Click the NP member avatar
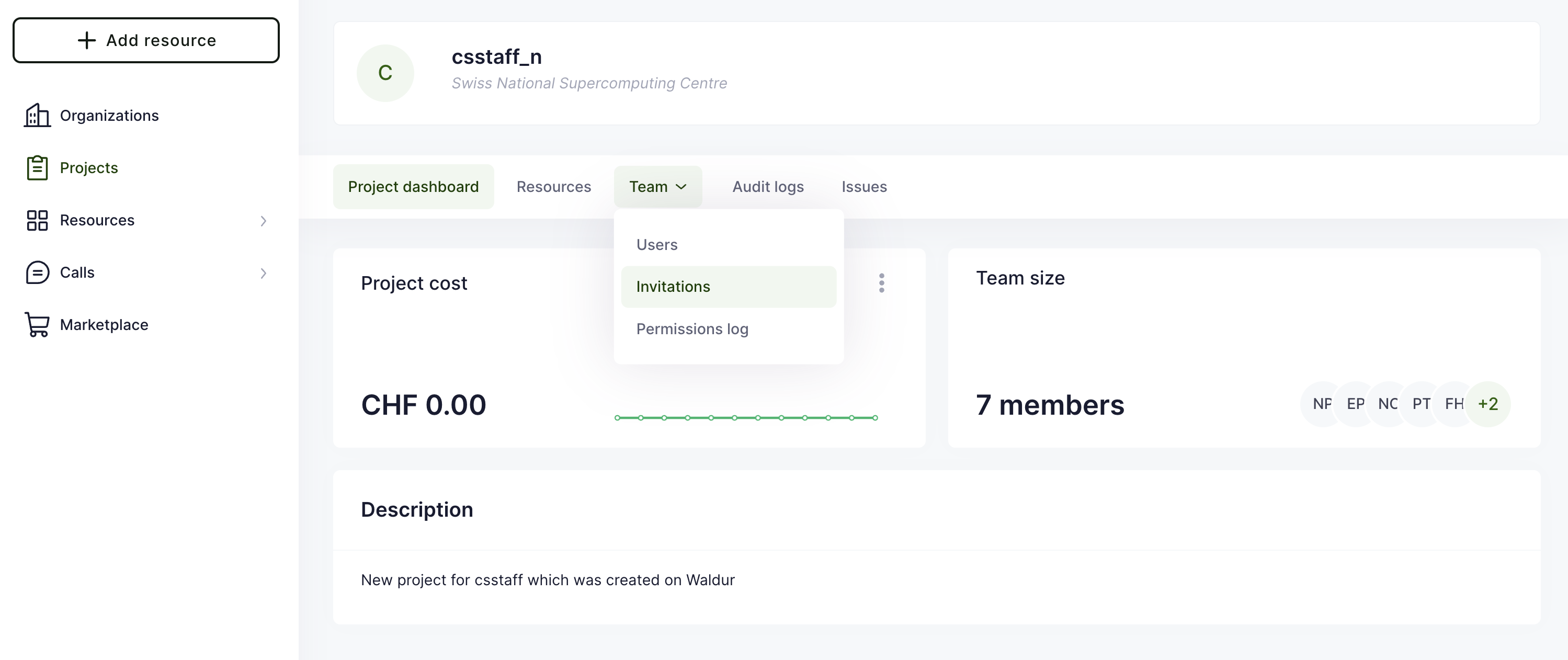Viewport: 1568px width, 660px height. (x=1322, y=404)
